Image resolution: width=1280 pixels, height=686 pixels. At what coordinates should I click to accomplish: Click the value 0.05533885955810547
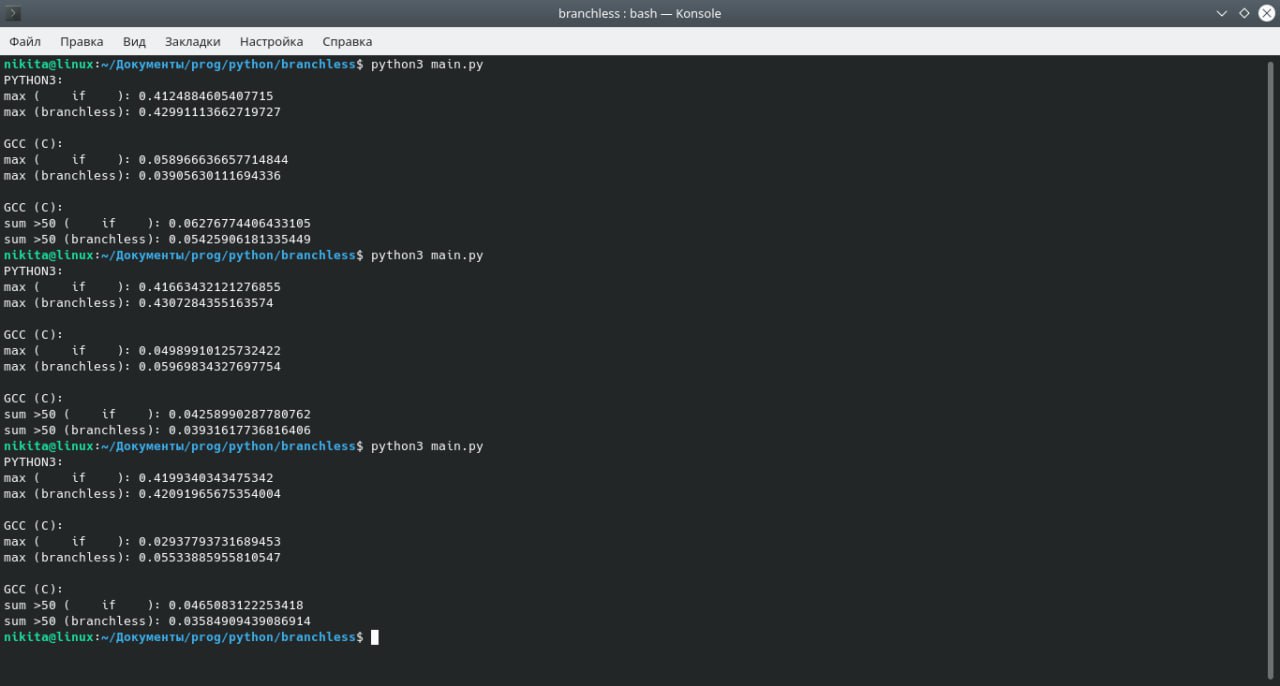tap(210, 557)
